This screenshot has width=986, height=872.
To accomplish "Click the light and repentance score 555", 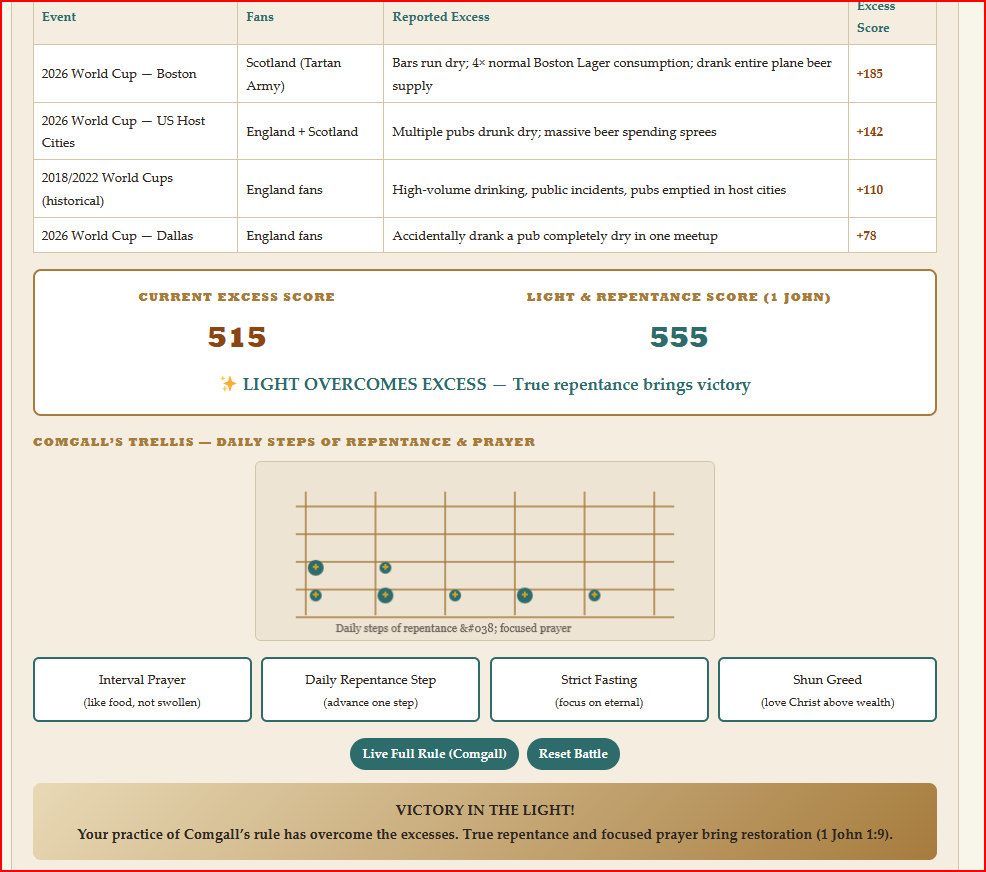I will pyautogui.click(x=679, y=338).
